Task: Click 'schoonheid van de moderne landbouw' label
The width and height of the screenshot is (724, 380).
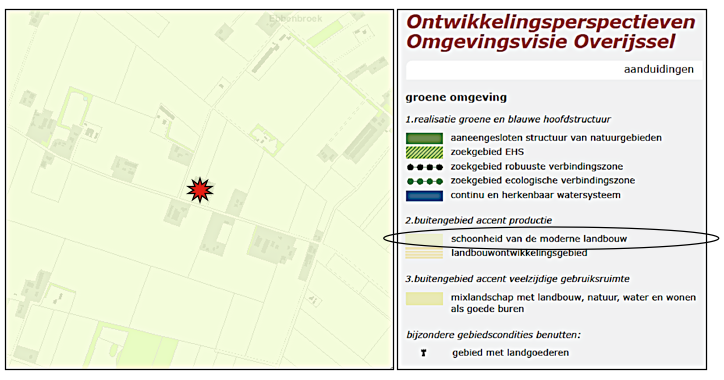Action: point(539,239)
